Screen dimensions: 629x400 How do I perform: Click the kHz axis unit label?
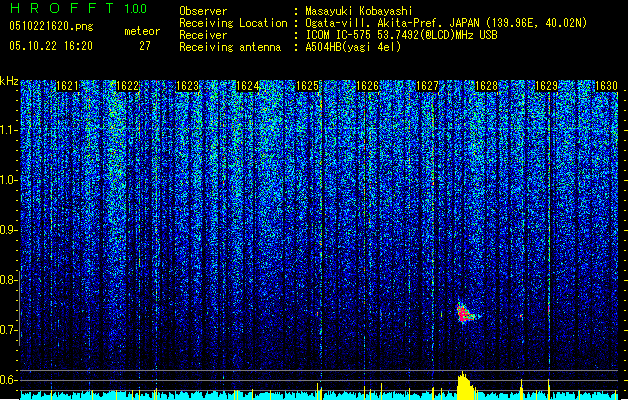point(9,81)
